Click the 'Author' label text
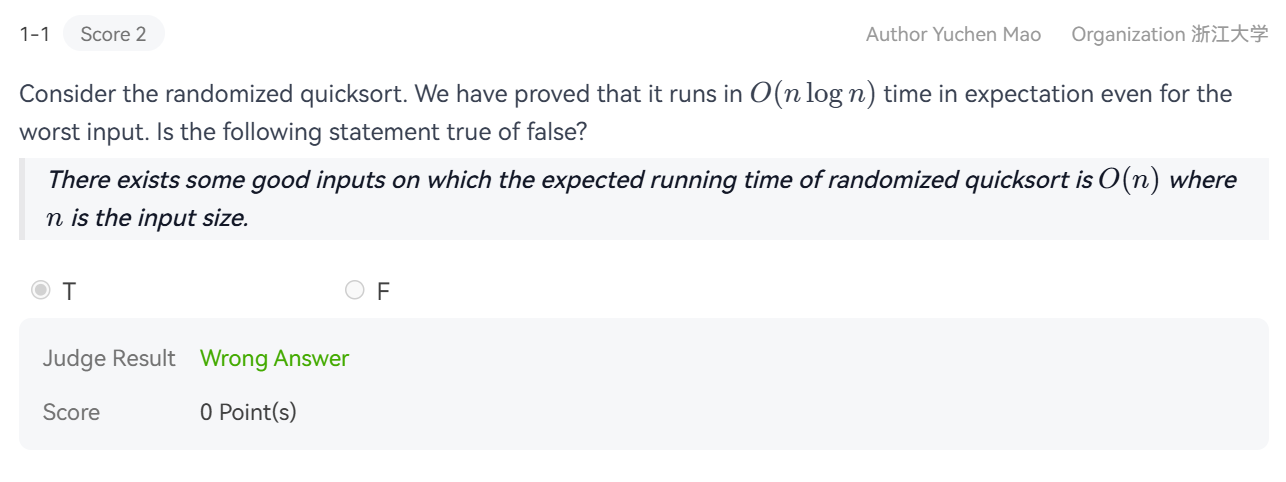 [x=895, y=35]
